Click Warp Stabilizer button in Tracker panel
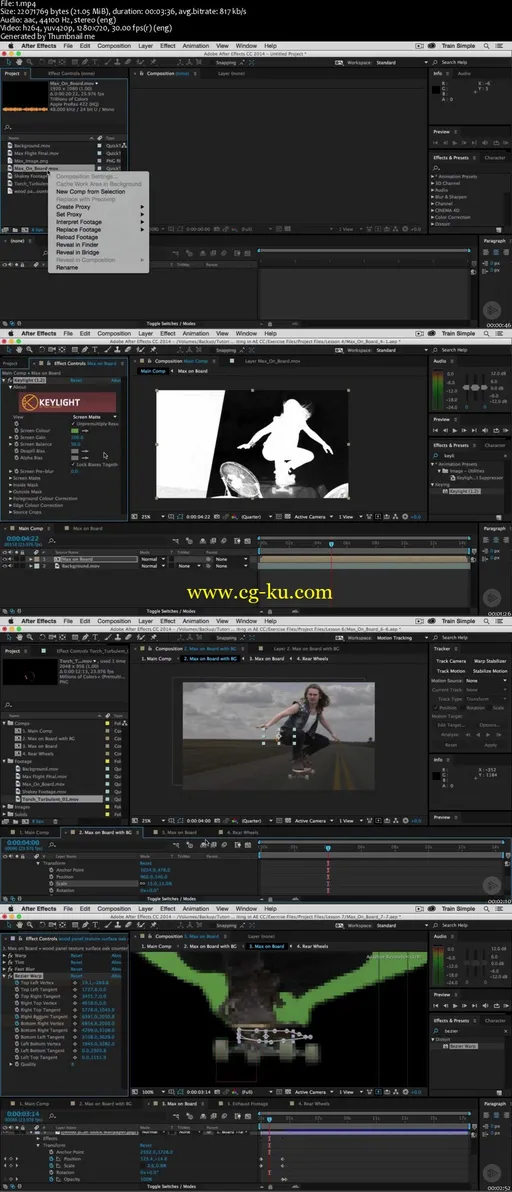 click(x=490, y=661)
